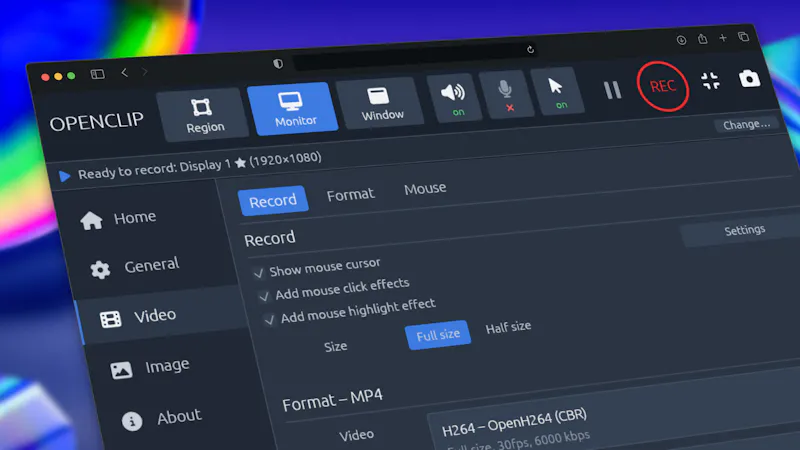Choose Half size option
Viewport: 800px width, 450px height.
(508, 327)
